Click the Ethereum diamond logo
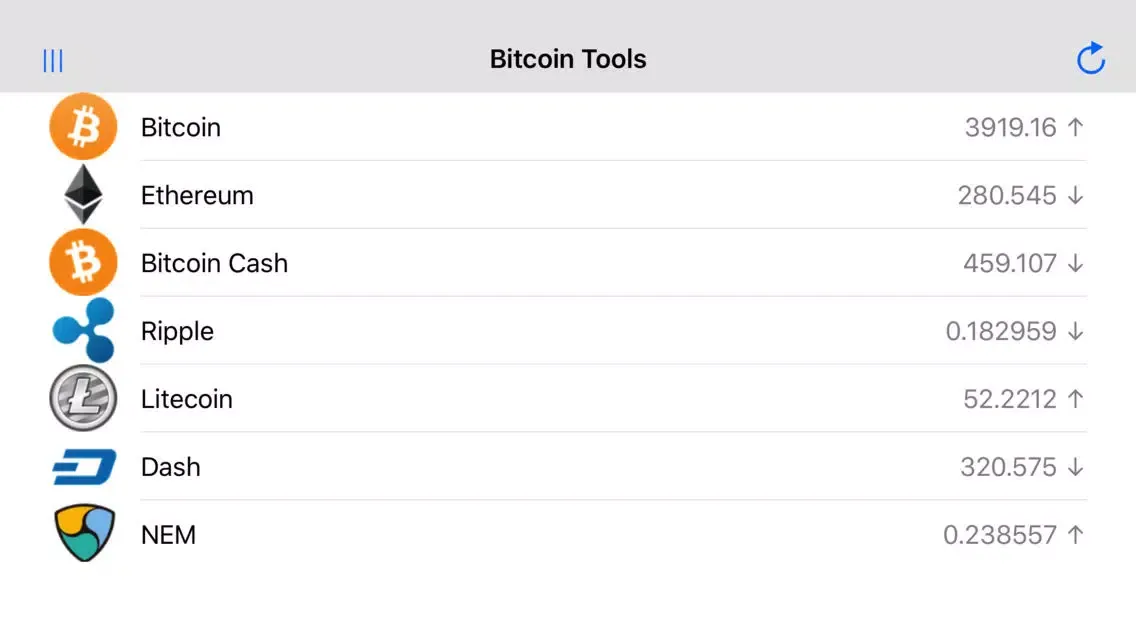Viewport: 1136px width, 639px height. tap(83, 195)
